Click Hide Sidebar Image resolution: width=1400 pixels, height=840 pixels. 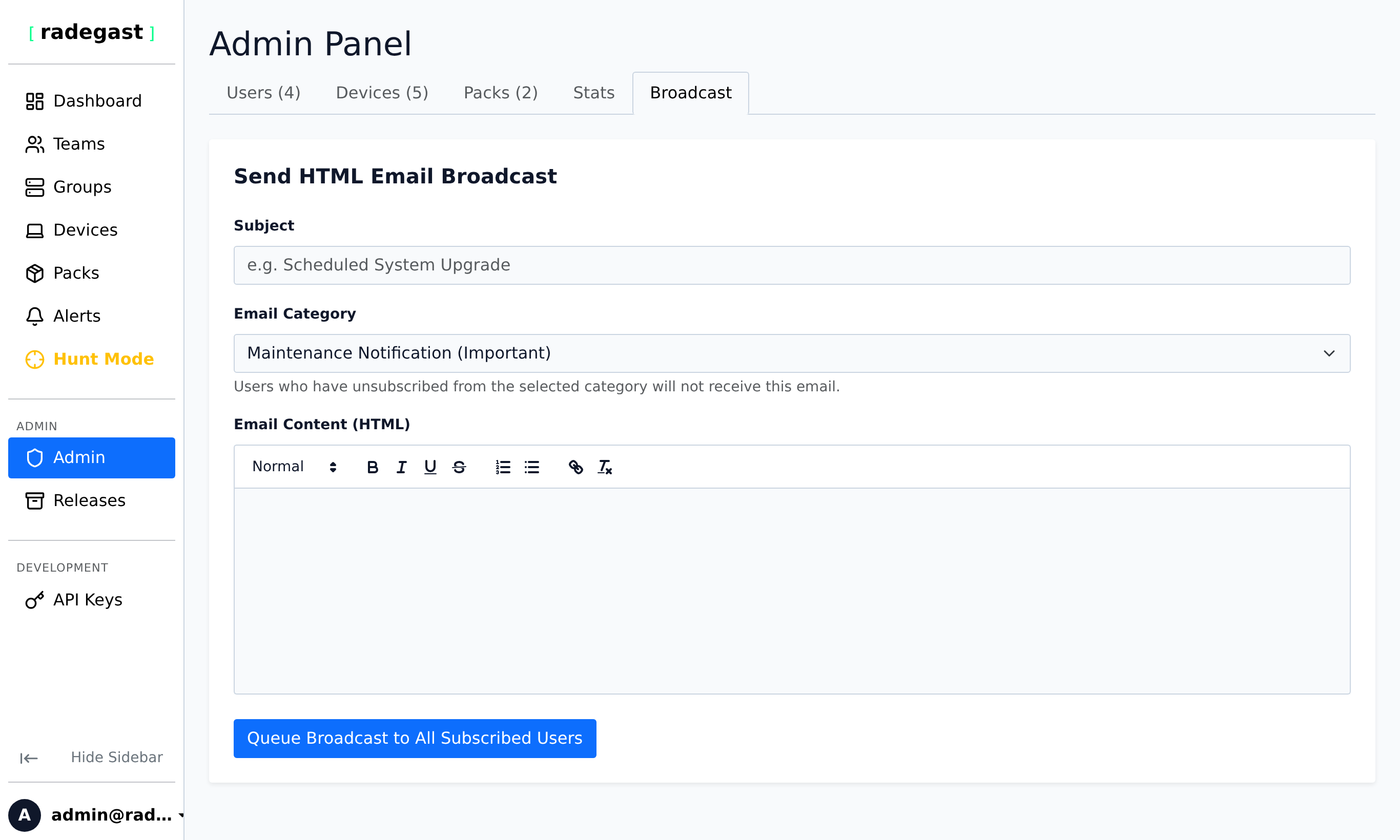92,758
